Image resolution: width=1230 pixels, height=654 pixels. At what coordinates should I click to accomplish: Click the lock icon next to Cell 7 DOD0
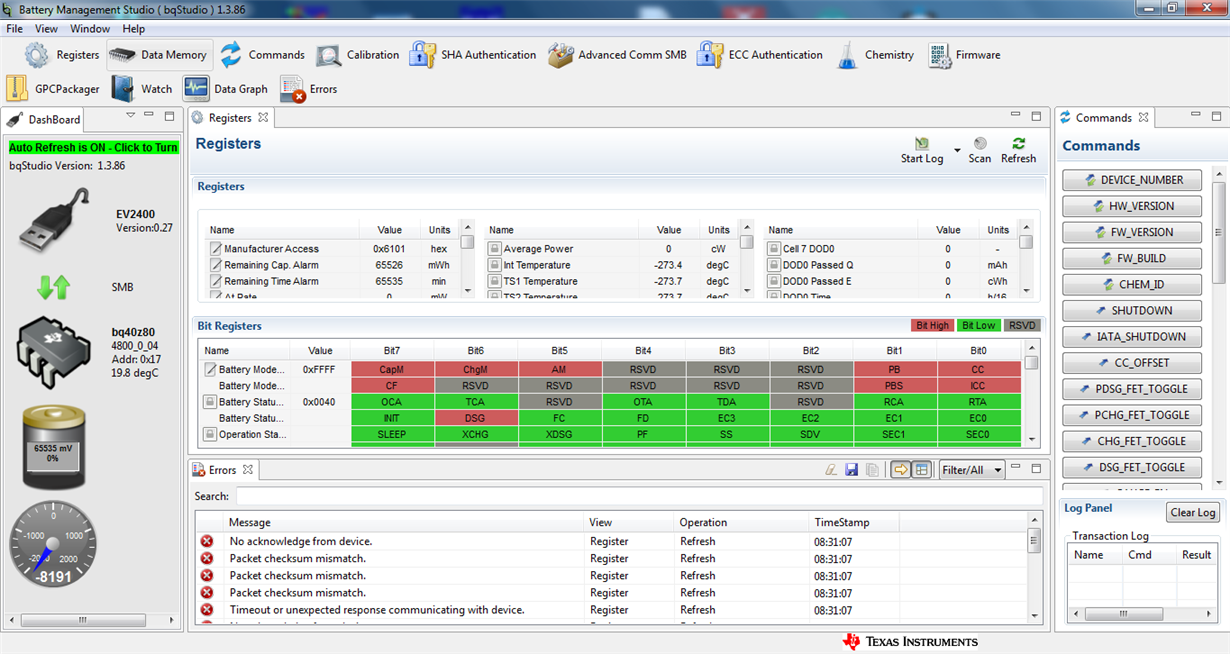coord(773,249)
